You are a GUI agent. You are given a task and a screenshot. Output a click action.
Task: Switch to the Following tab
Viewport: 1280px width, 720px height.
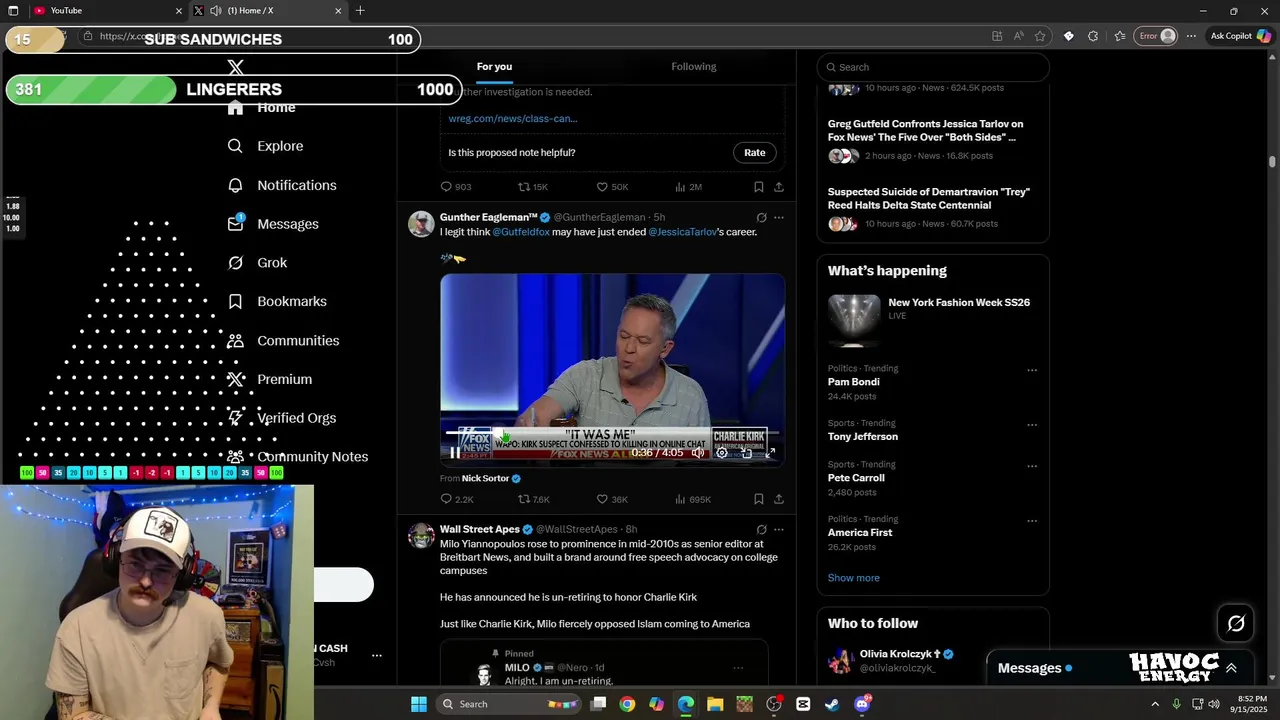(693, 67)
